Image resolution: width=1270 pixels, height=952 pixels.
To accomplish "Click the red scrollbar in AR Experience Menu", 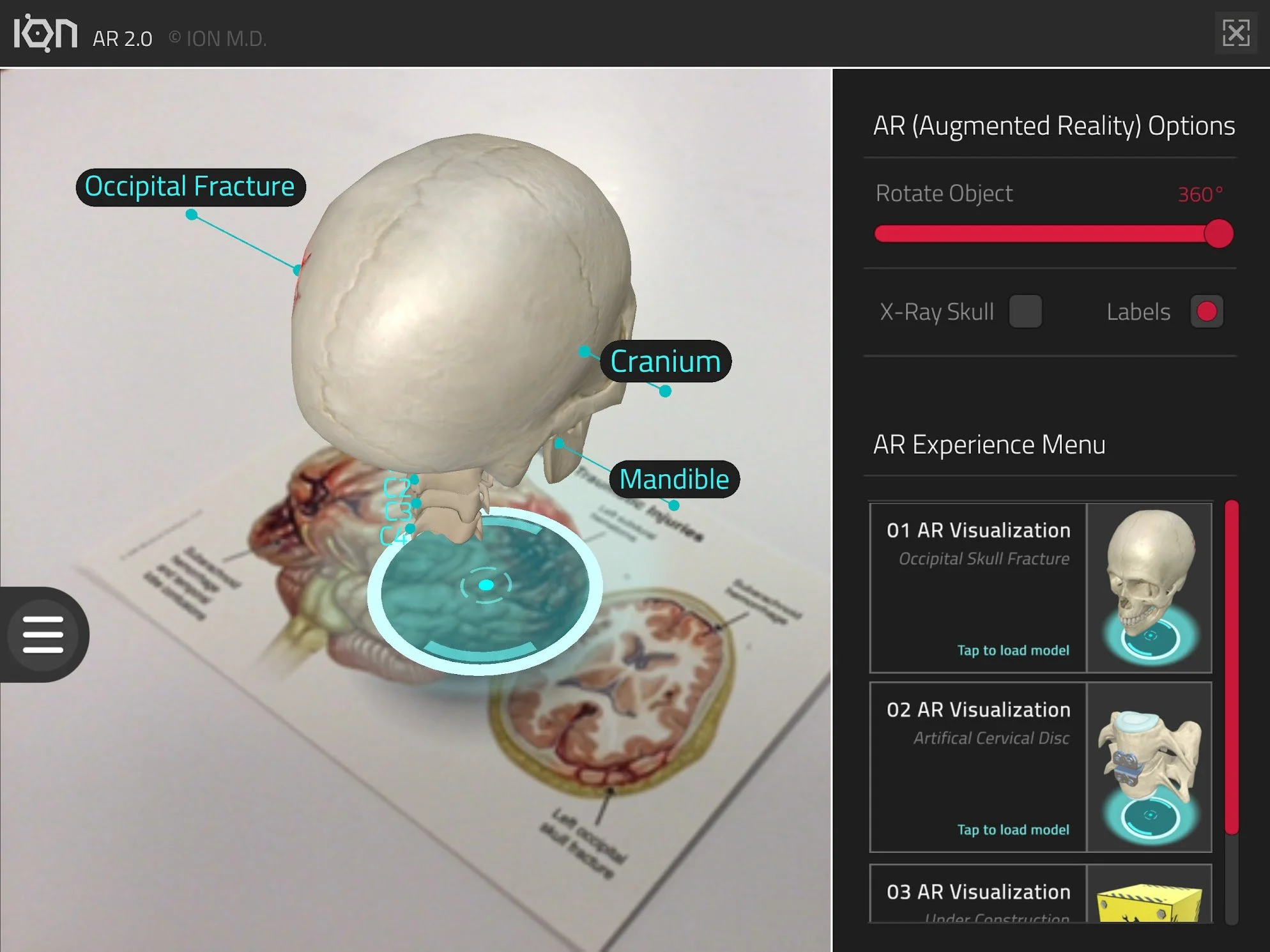I will [x=1232, y=667].
